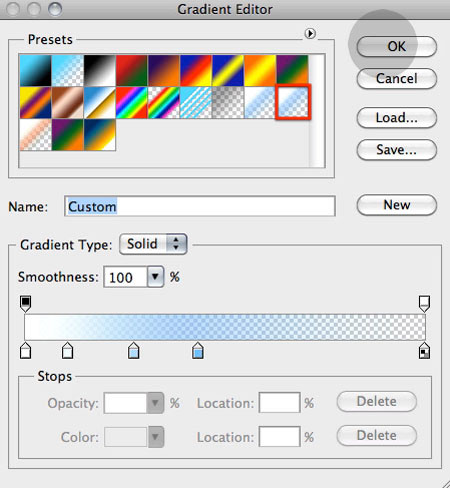Create a new preset with New
This screenshot has width=450, height=488.
point(397,205)
